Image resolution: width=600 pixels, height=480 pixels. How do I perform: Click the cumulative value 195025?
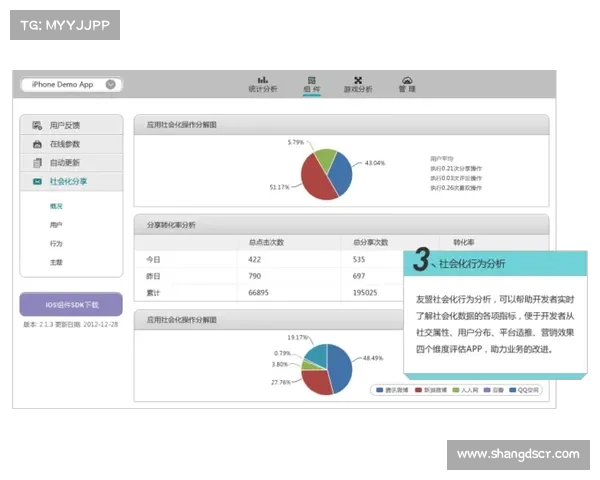pyautogui.click(x=365, y=293)
